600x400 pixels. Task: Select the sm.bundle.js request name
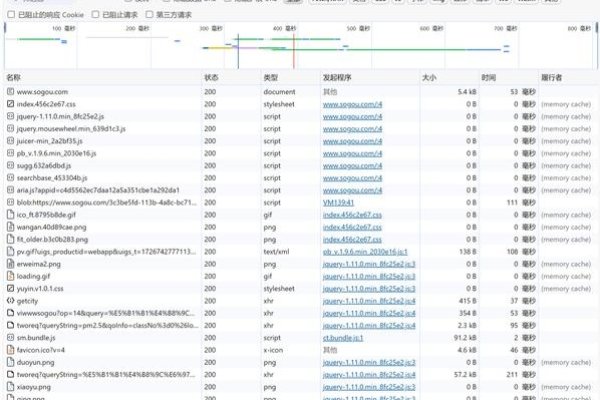[x=36, y=338]
